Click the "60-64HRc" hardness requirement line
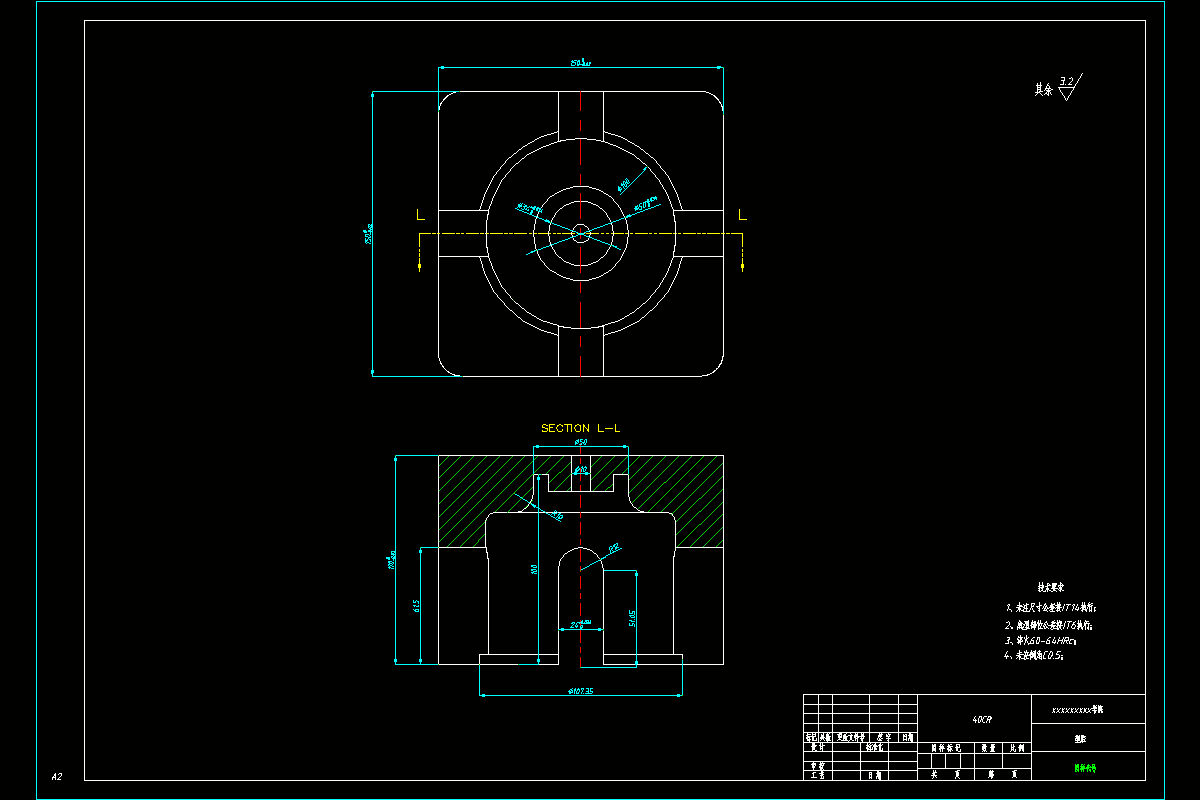The height and width of the screenshot is (800, 1200). (x=1042, y=639)
